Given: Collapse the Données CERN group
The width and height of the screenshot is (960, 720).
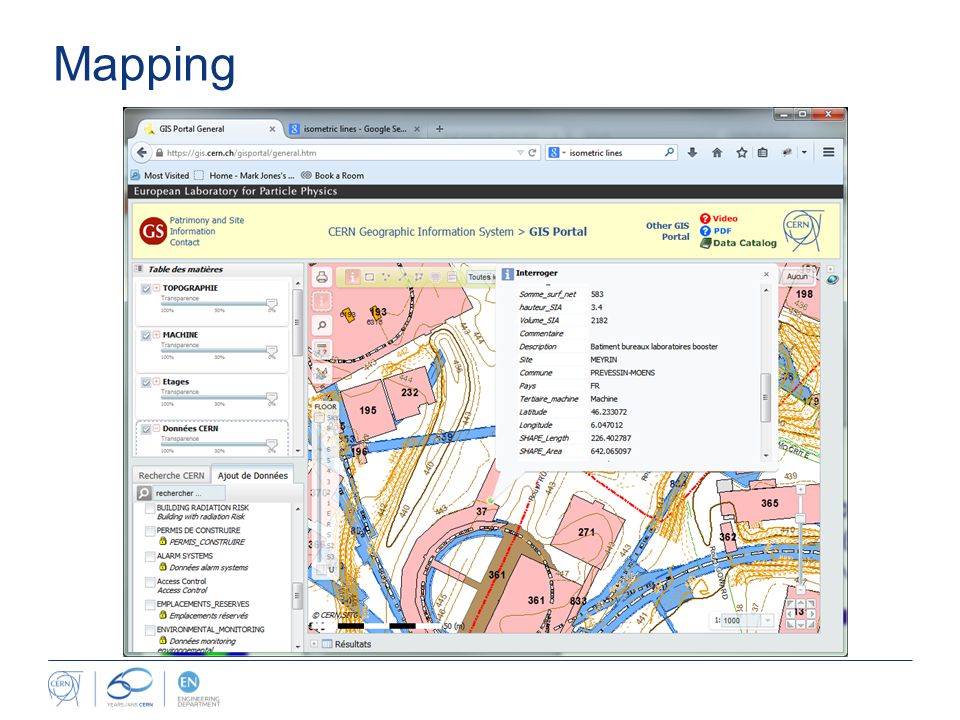Looking at the screenshot, I should pyautogui.click(x=157, y=429).
